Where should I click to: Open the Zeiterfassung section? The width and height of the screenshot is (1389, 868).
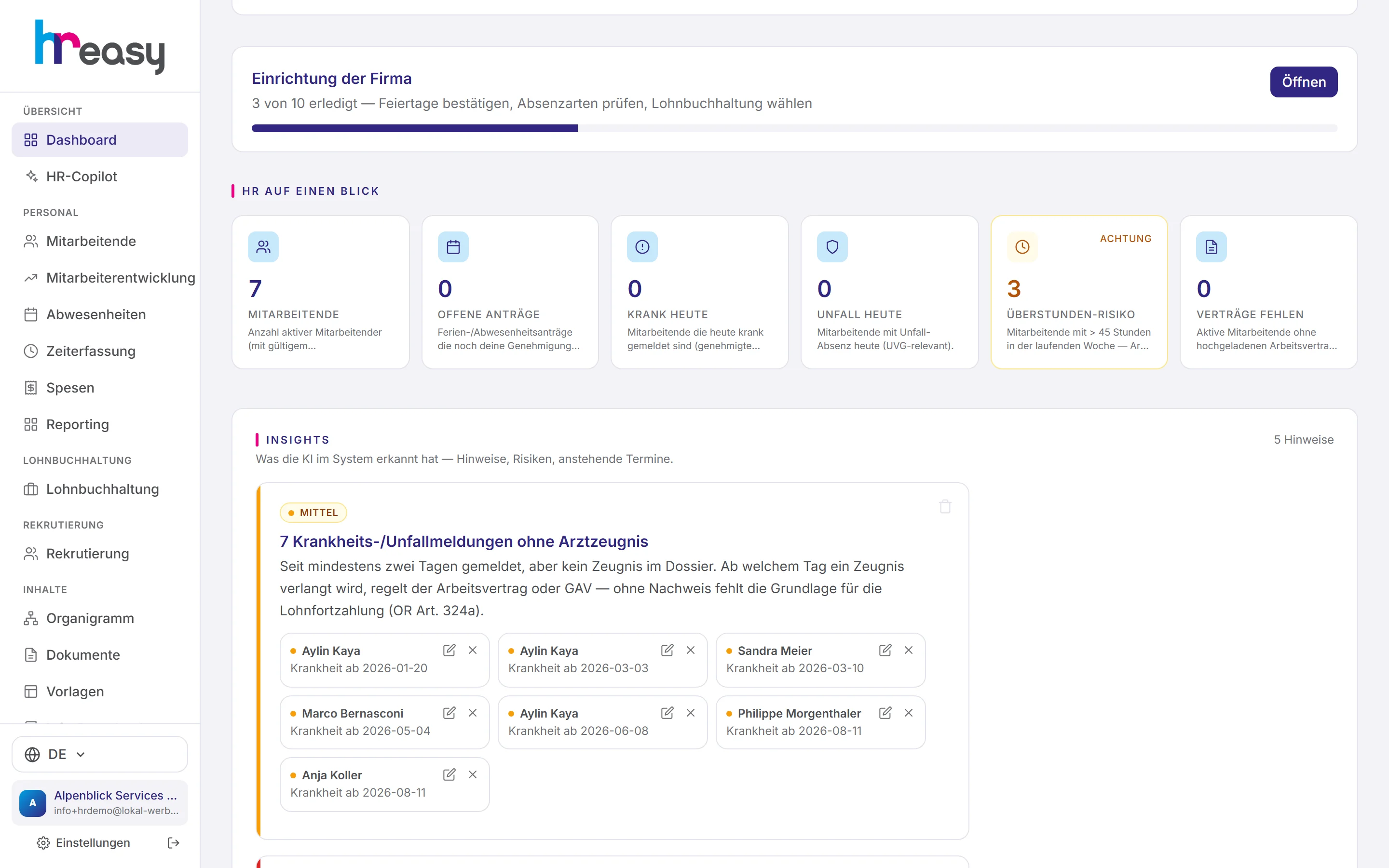[x=100, y=351]
